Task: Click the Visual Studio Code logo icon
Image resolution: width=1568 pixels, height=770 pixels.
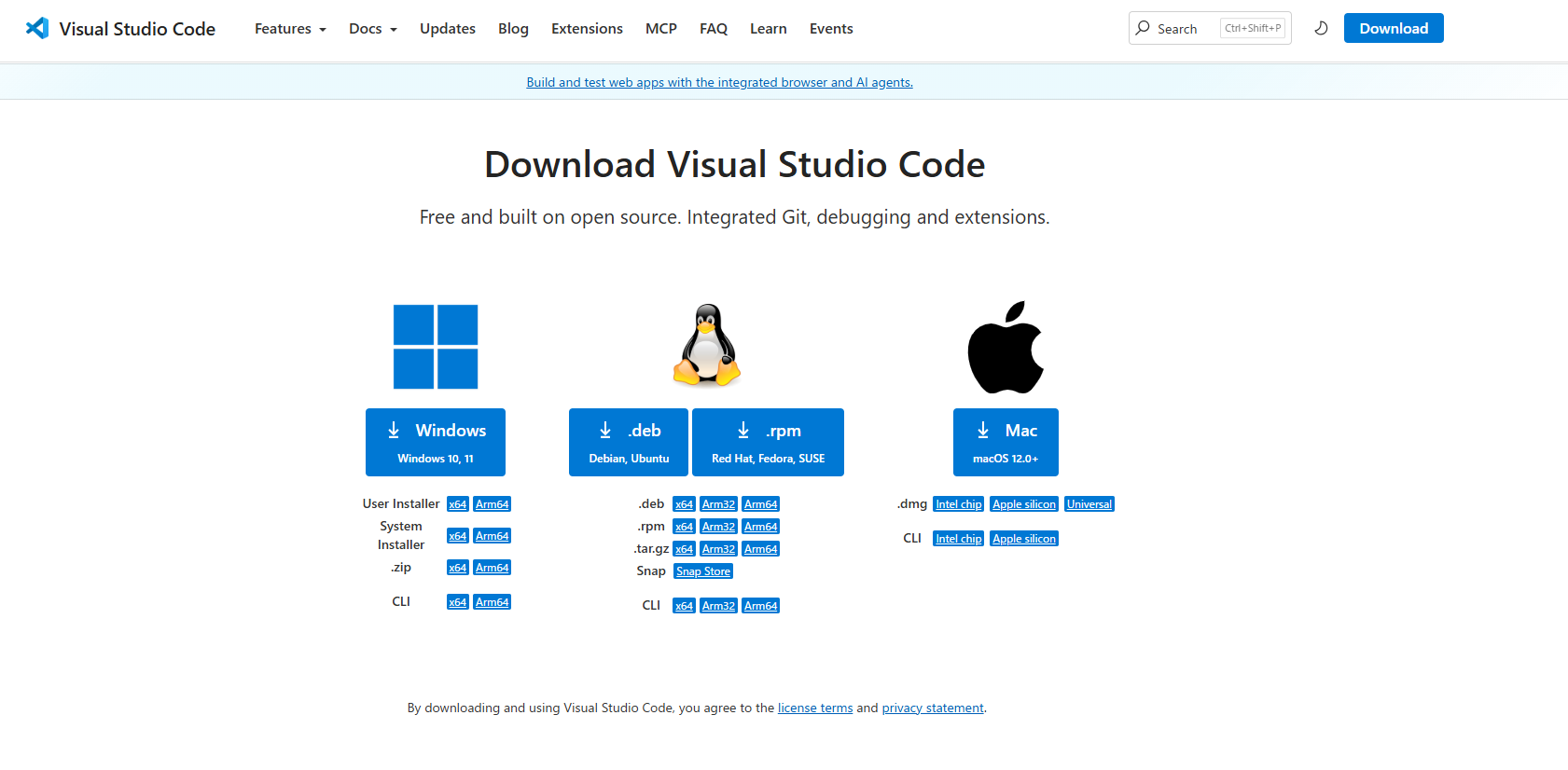Action: click(x=37, y=28)
